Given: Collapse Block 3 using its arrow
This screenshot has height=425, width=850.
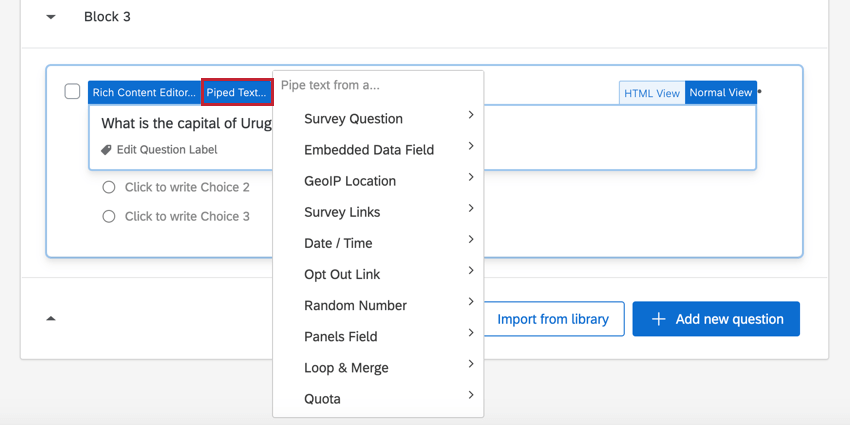Looking at the screenshot, I should tap(52, 17).
